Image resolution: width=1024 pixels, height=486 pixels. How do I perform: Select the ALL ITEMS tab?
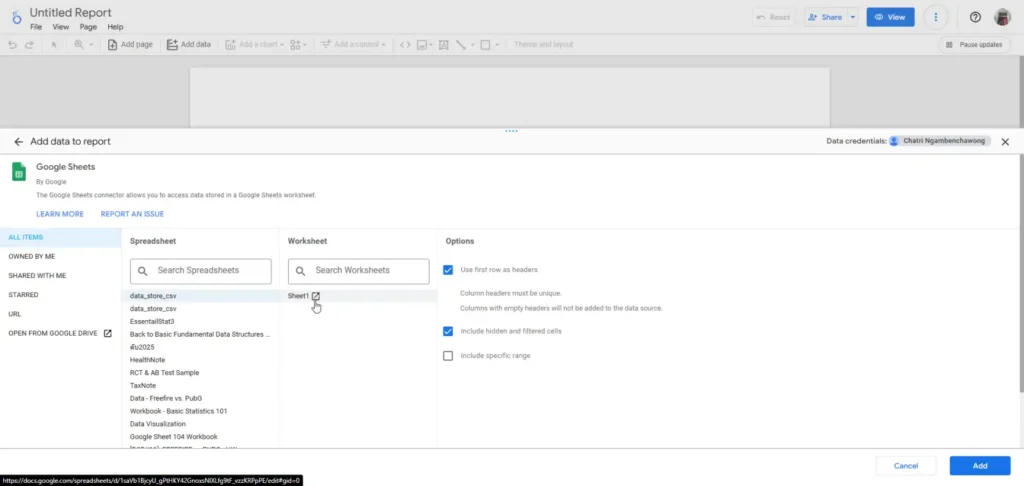coord(61,237)
